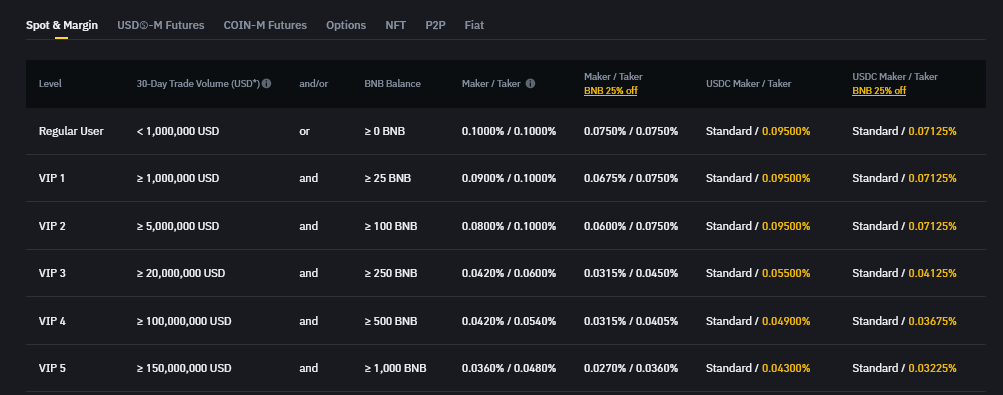1003x395 pixels.
Task: Select the Standard / 0.04900% USDC cell
Action: 758,321
